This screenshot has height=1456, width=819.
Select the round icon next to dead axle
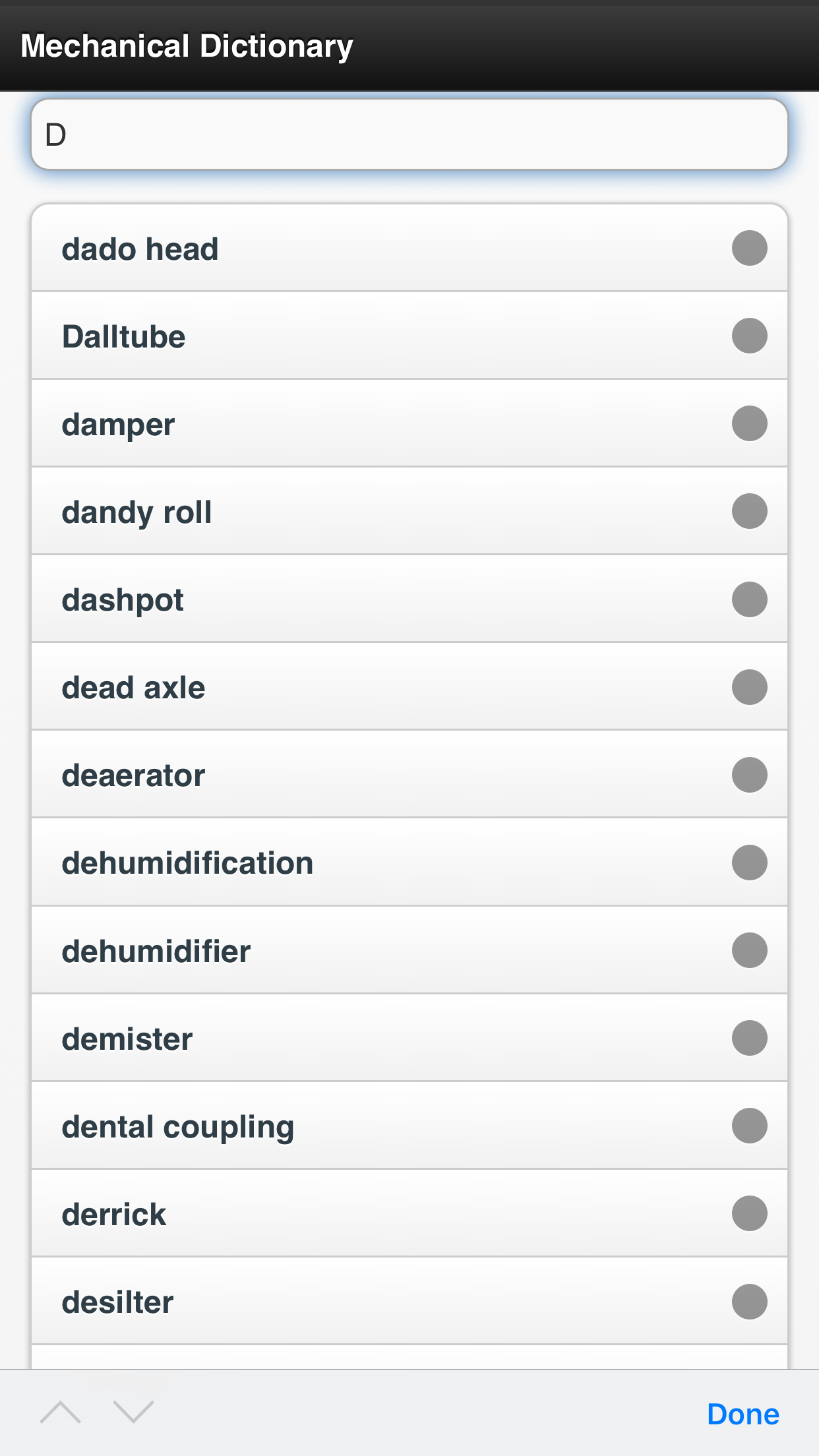pos(749,687)
